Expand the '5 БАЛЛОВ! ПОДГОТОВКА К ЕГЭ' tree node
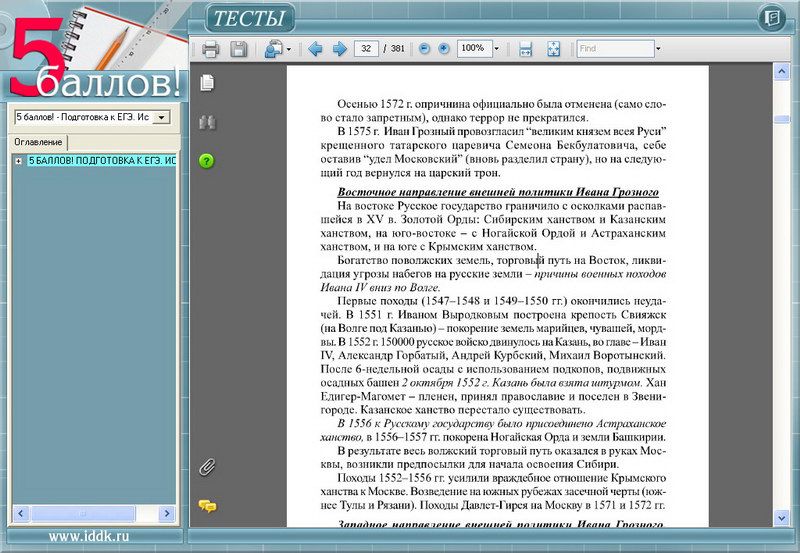Screen dimensions: 800x553 [18, 161]
